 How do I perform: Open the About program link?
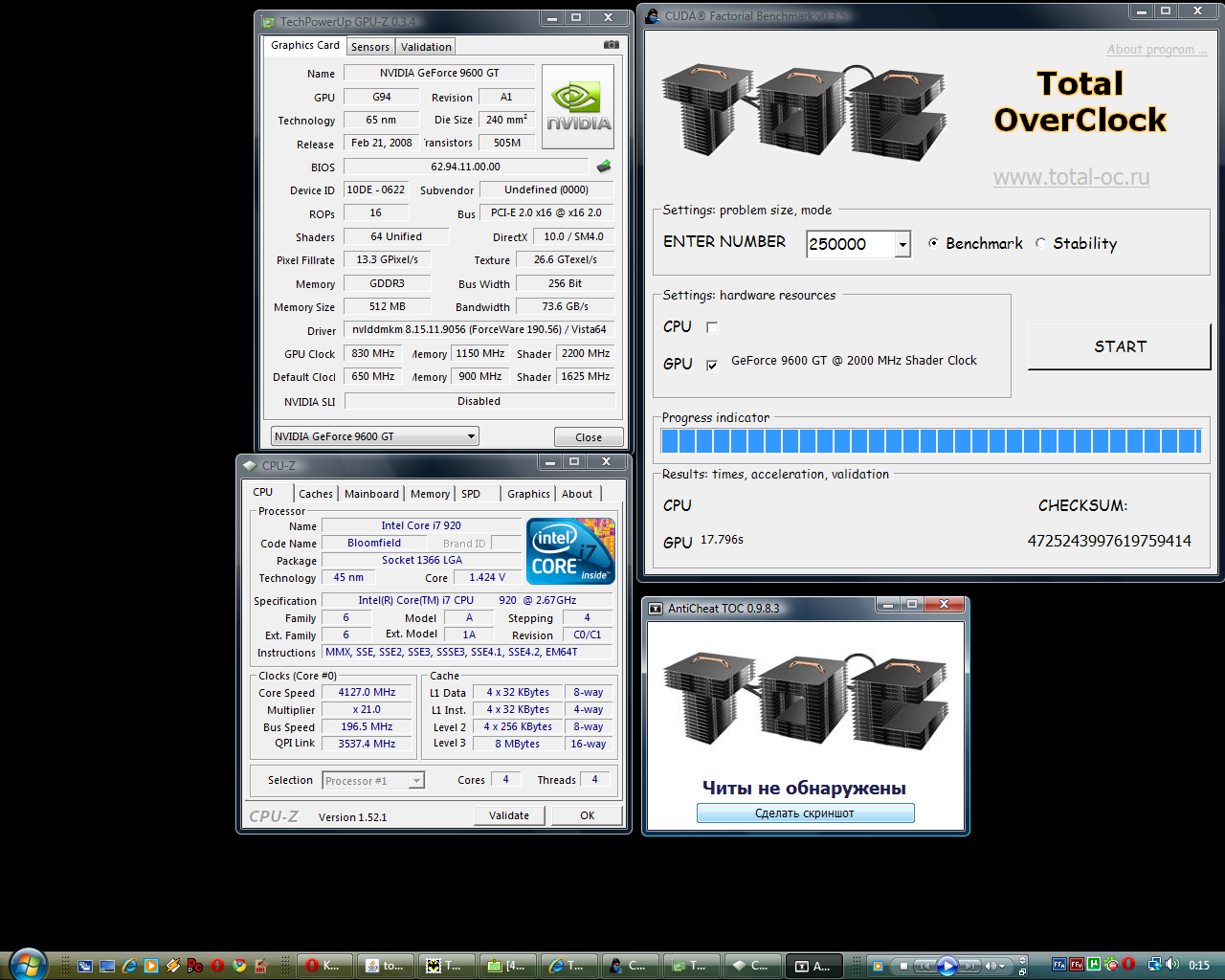(x=1156, y=50)
